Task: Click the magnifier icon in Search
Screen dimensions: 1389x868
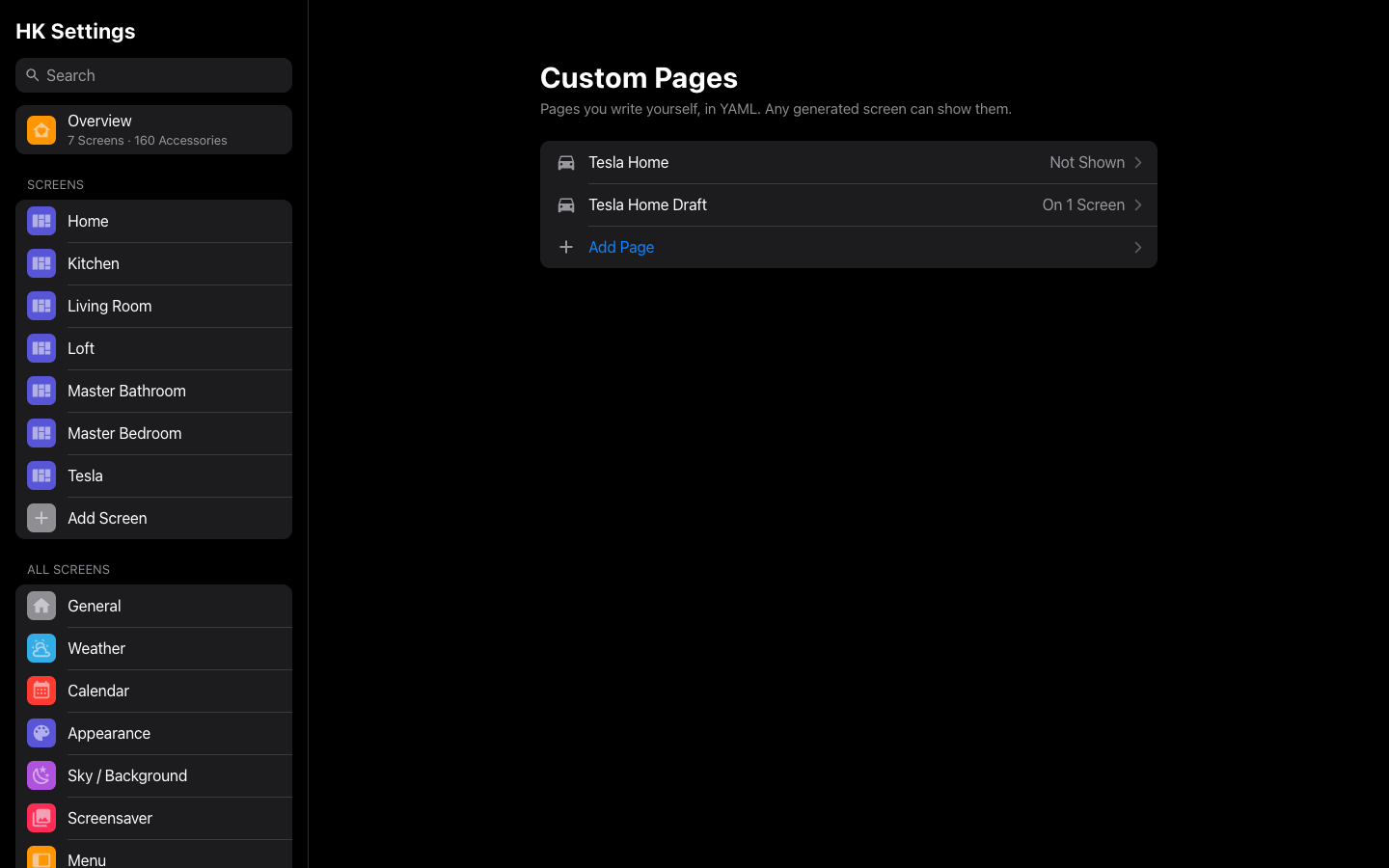Action: pyautogui.click(x=33, y=75)
